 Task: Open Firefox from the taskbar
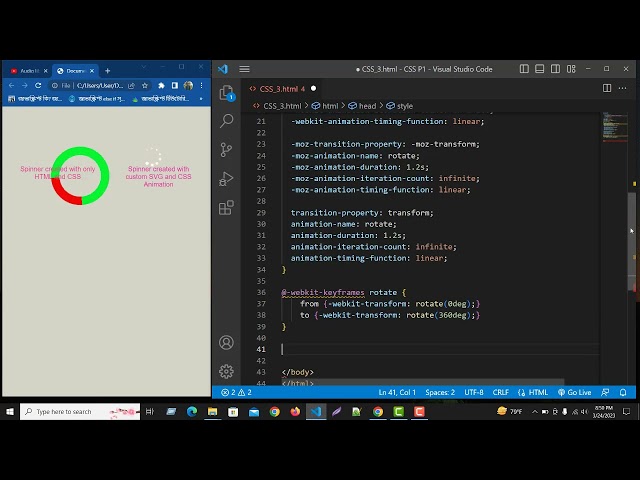(295, 411)
